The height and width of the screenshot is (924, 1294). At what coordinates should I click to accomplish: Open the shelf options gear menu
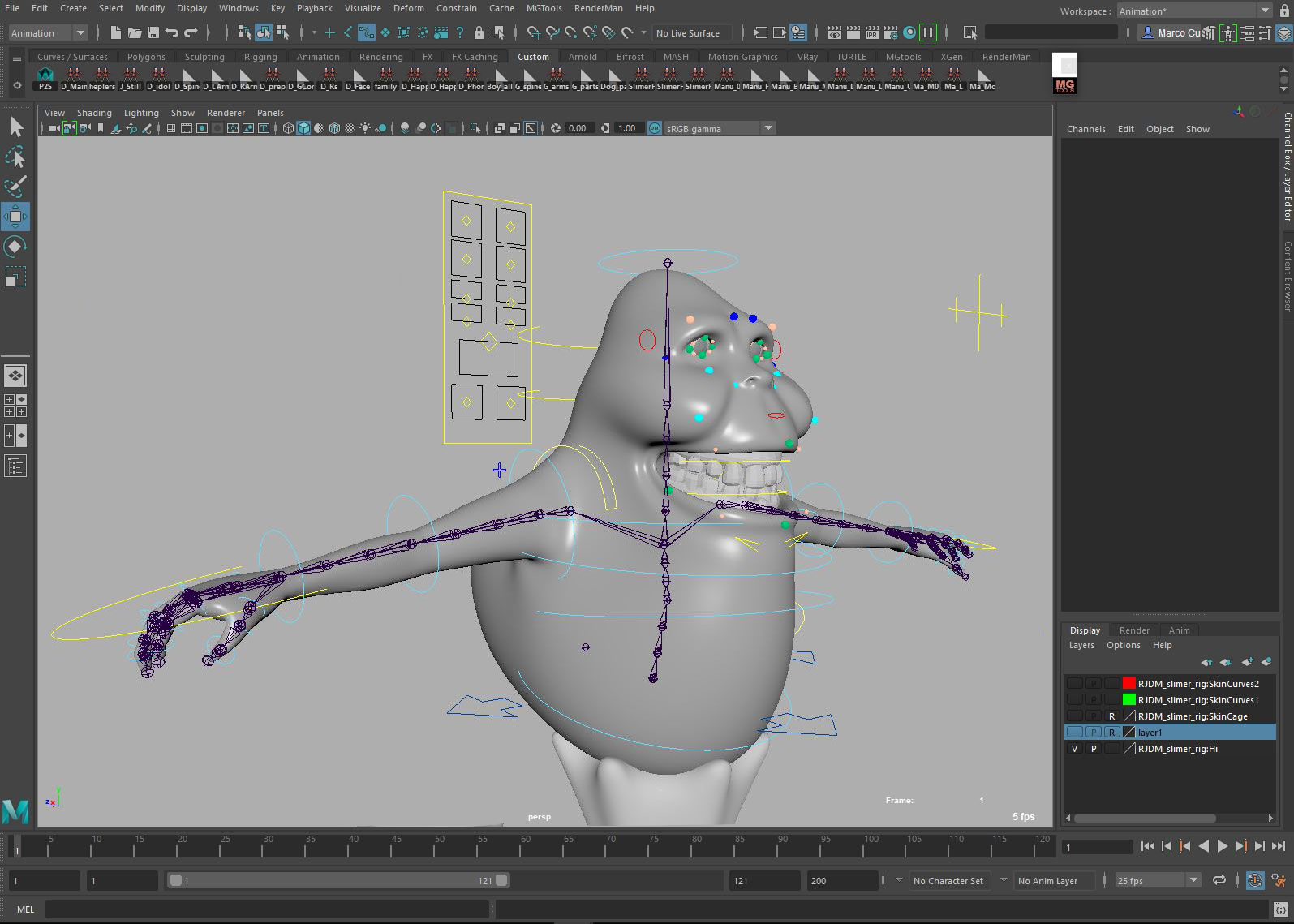[x=17, y=85]
